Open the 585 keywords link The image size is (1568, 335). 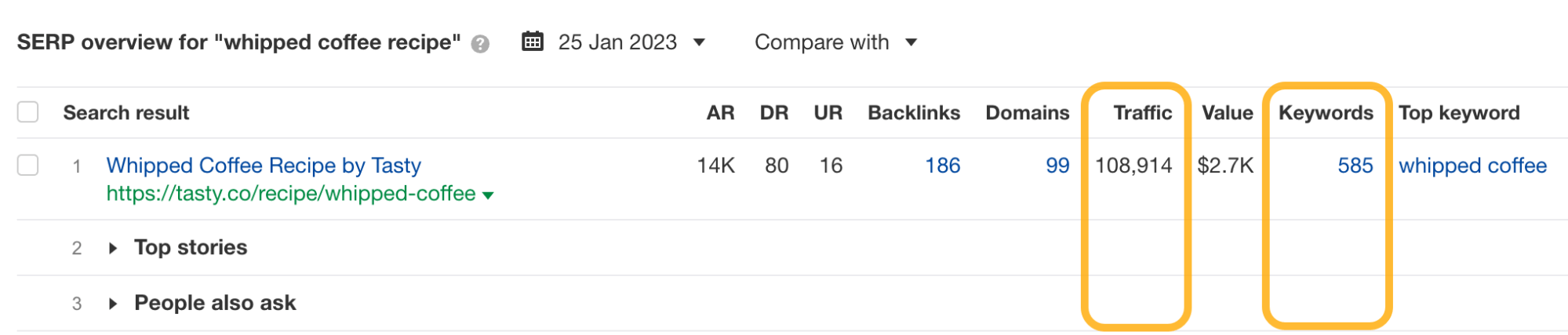[x=1355, y=166]
